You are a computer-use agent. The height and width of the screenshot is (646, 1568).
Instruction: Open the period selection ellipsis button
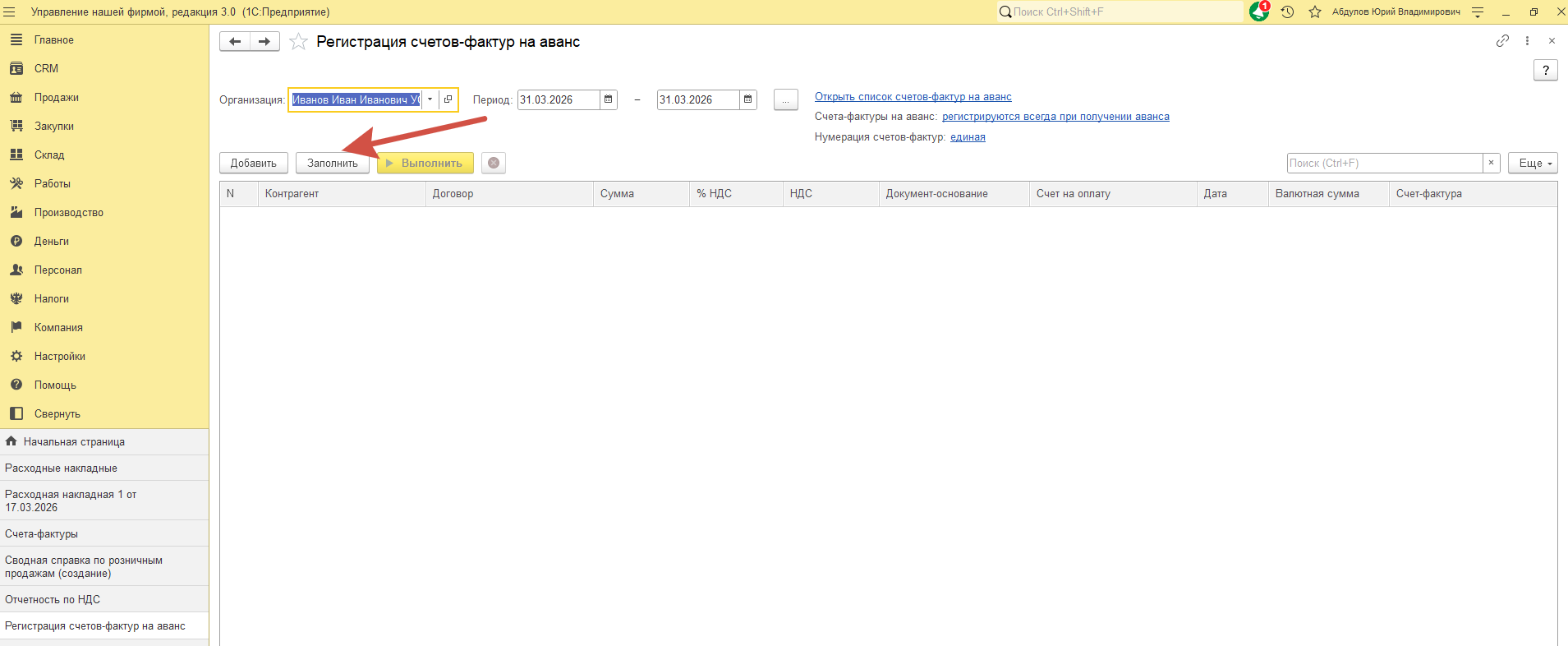785,99
